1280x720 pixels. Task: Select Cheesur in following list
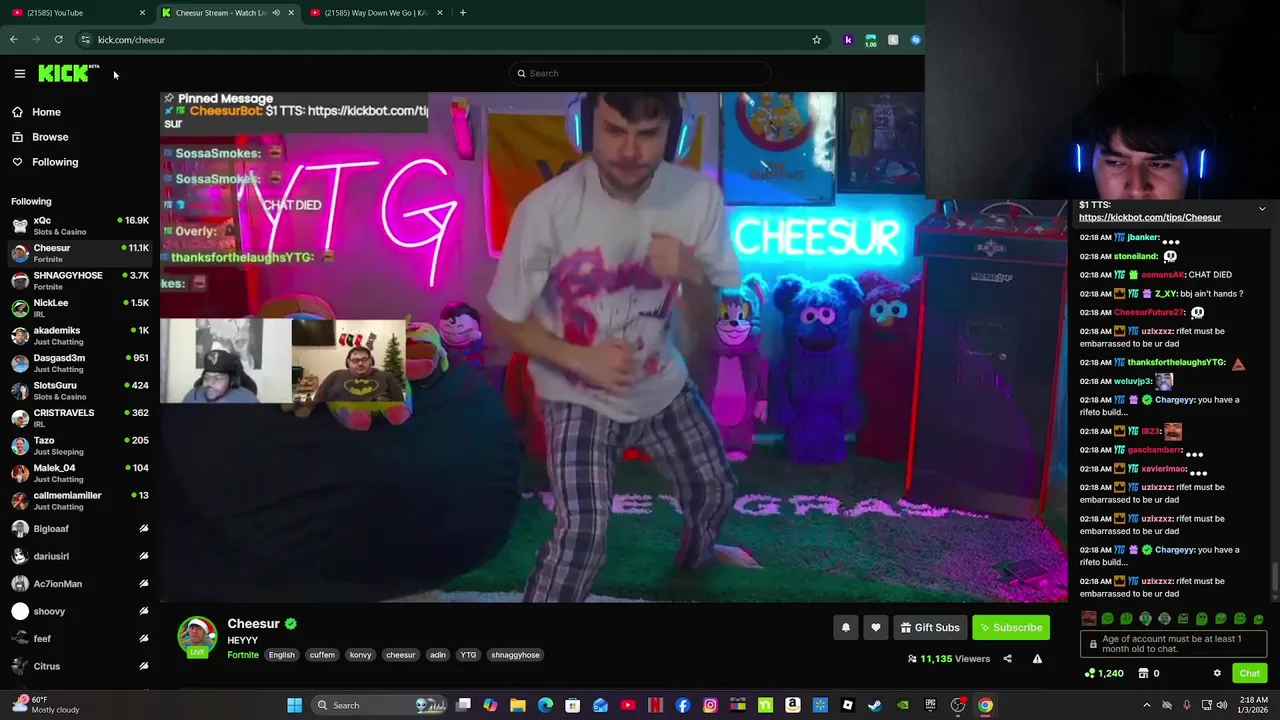click(x=78, y=253)
